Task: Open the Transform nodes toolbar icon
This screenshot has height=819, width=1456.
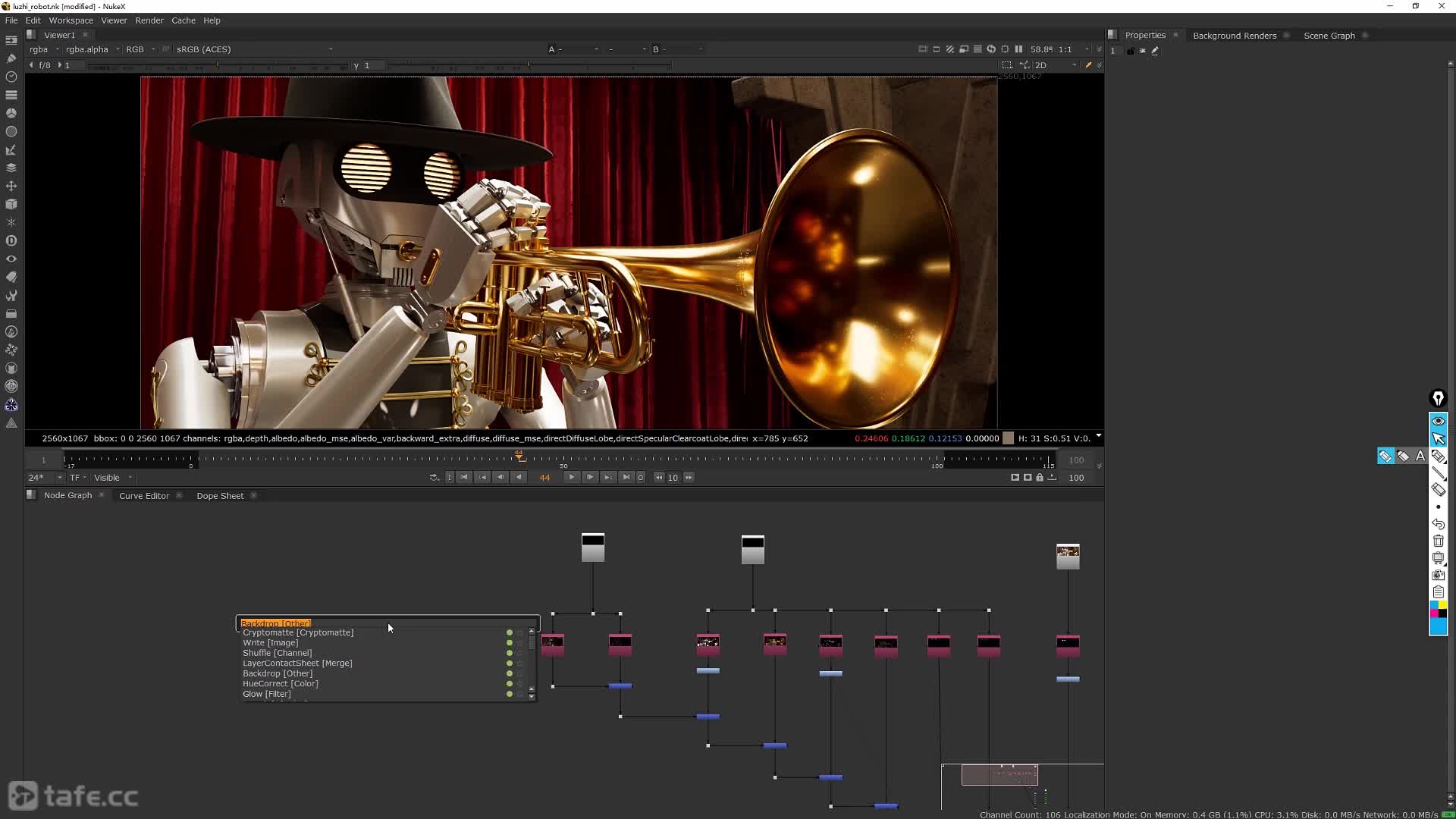Action: pos(11,186)
